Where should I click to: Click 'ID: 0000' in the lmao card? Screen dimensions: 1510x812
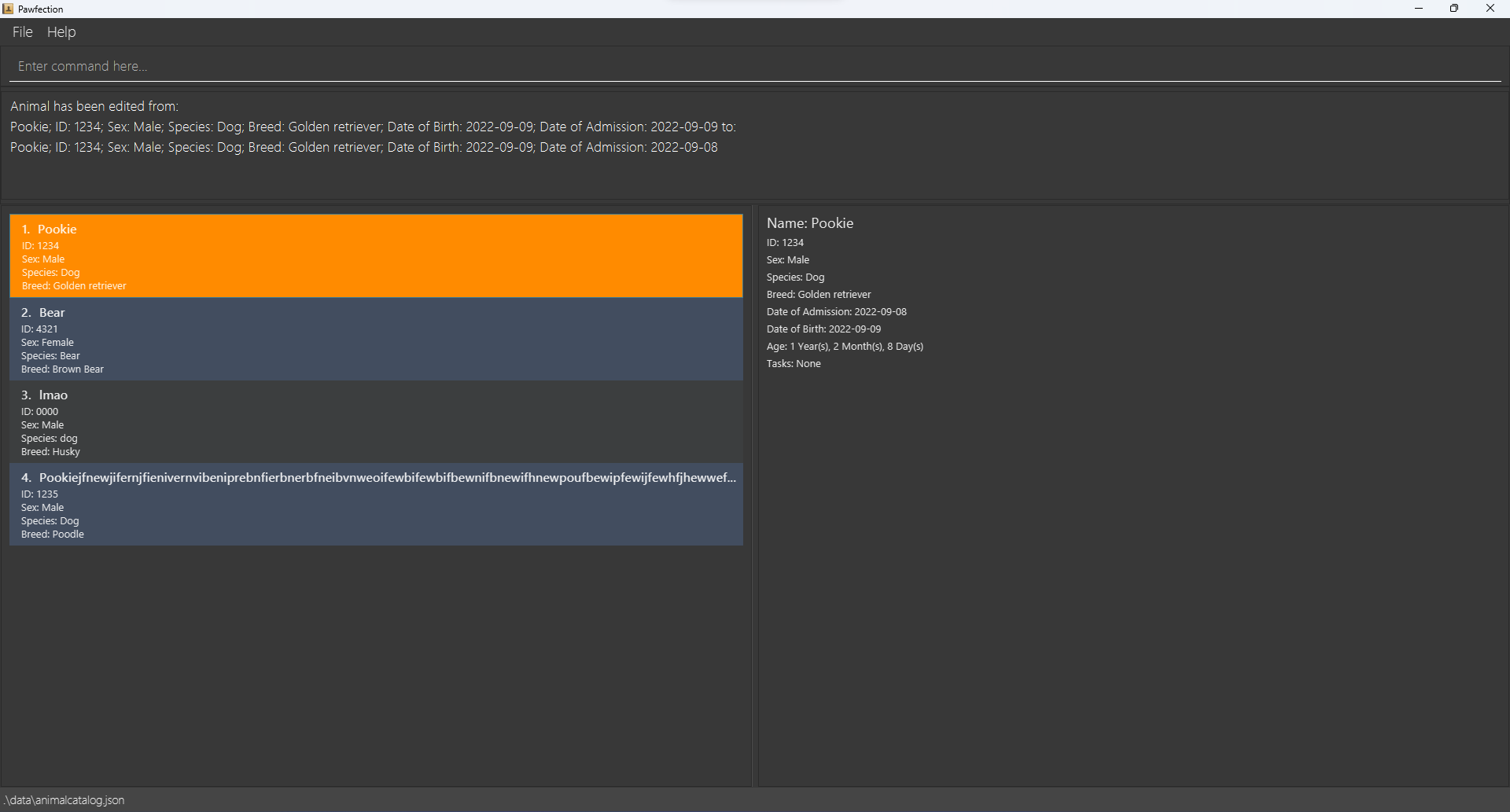[39, 412]
